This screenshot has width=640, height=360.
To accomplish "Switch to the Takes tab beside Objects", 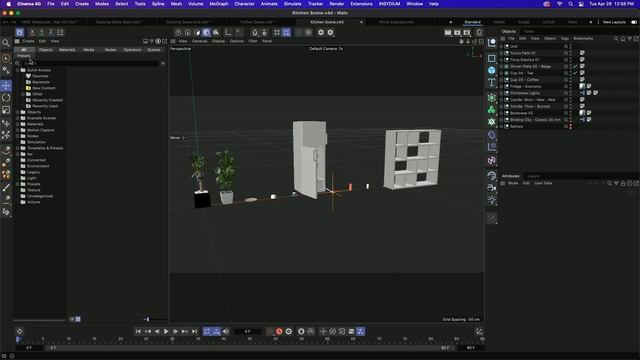I will tap(529, 31).
